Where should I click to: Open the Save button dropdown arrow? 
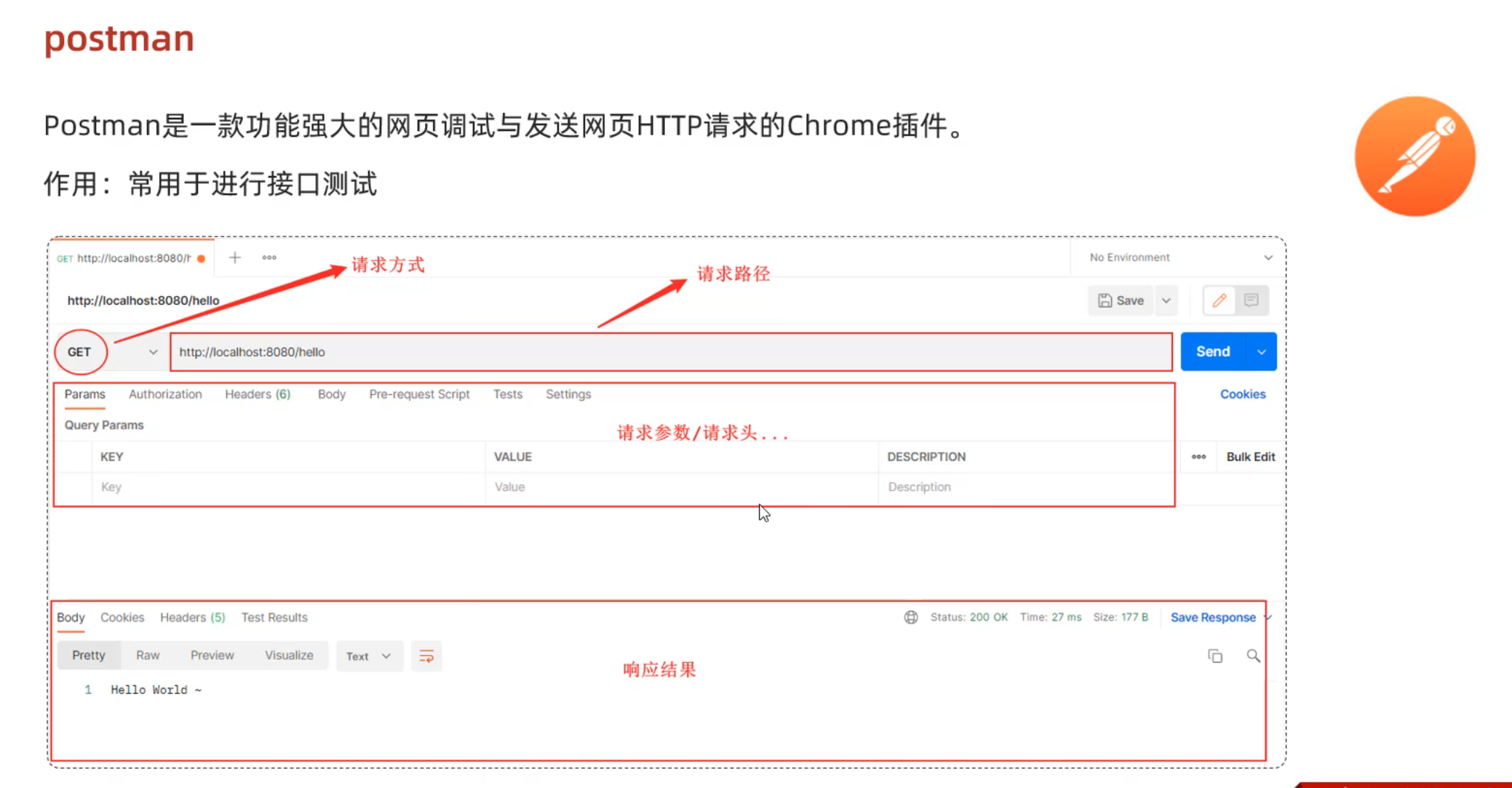pyautogui.click(x=1166, y=301)
